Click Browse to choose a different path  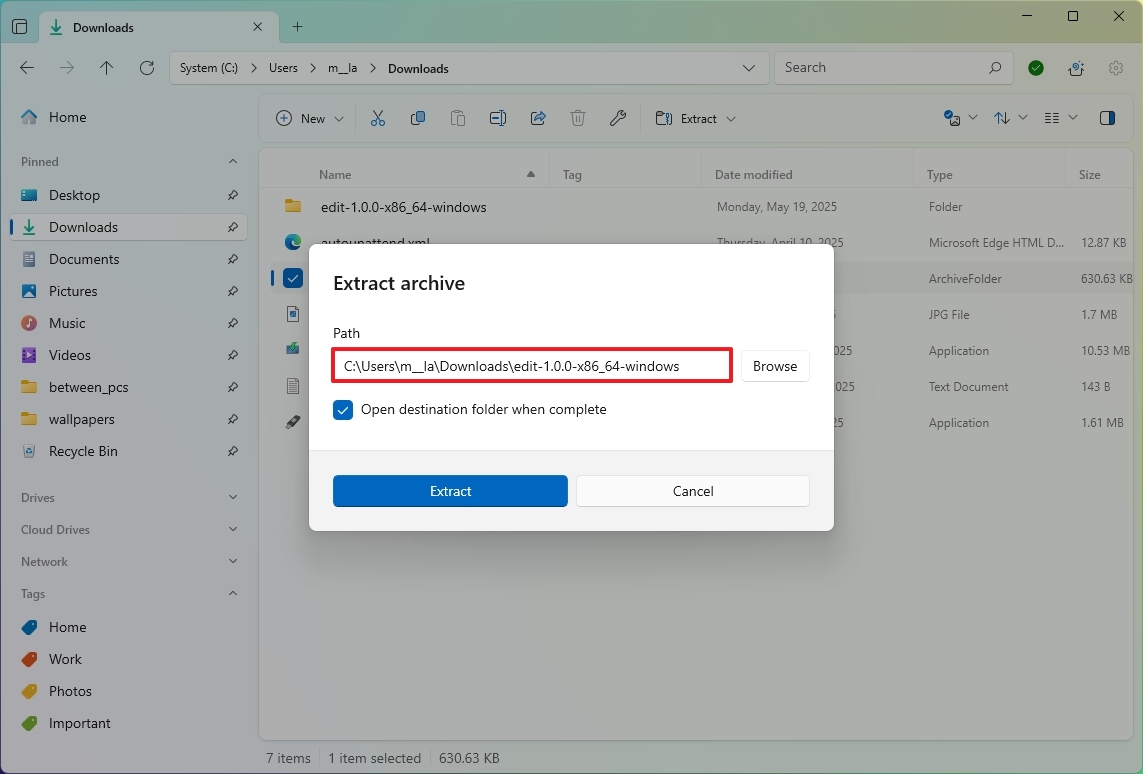[774, 366]
